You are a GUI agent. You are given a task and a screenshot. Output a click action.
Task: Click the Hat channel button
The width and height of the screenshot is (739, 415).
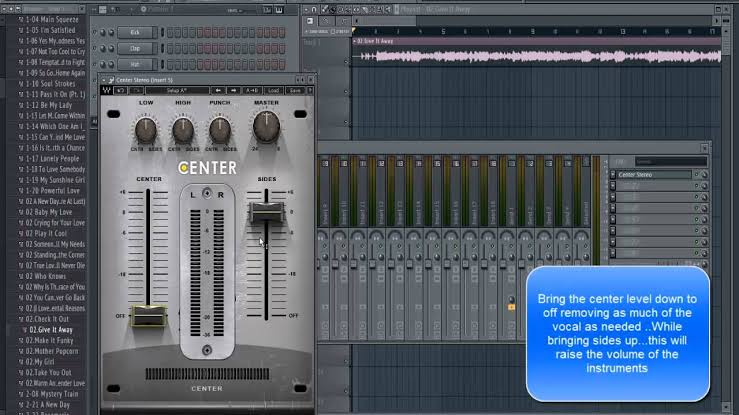(135, 64)
